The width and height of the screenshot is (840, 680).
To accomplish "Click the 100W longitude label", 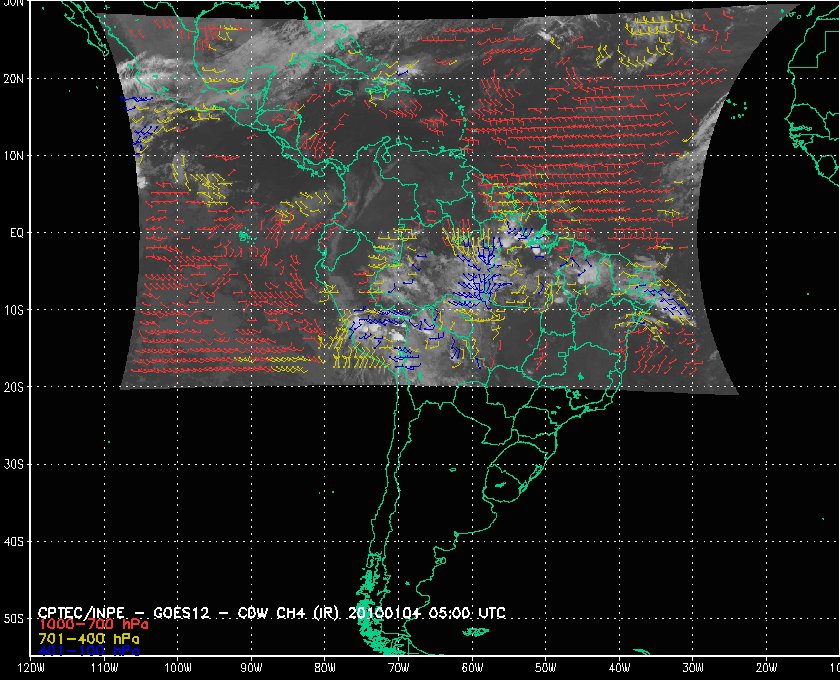I will [x=177, y=669].
